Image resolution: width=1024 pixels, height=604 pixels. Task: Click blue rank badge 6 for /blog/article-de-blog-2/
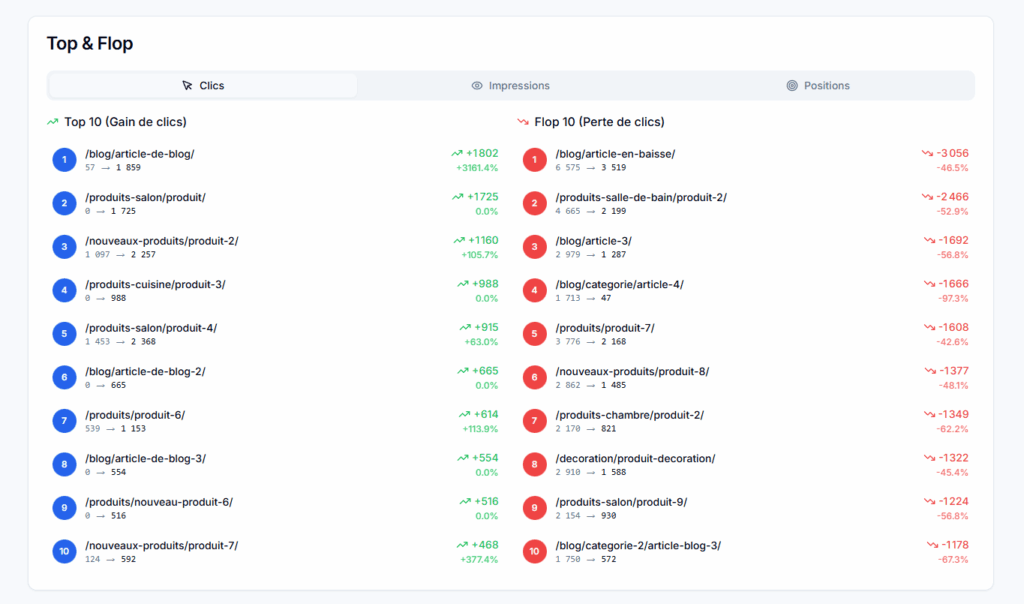tap(64, 377)
